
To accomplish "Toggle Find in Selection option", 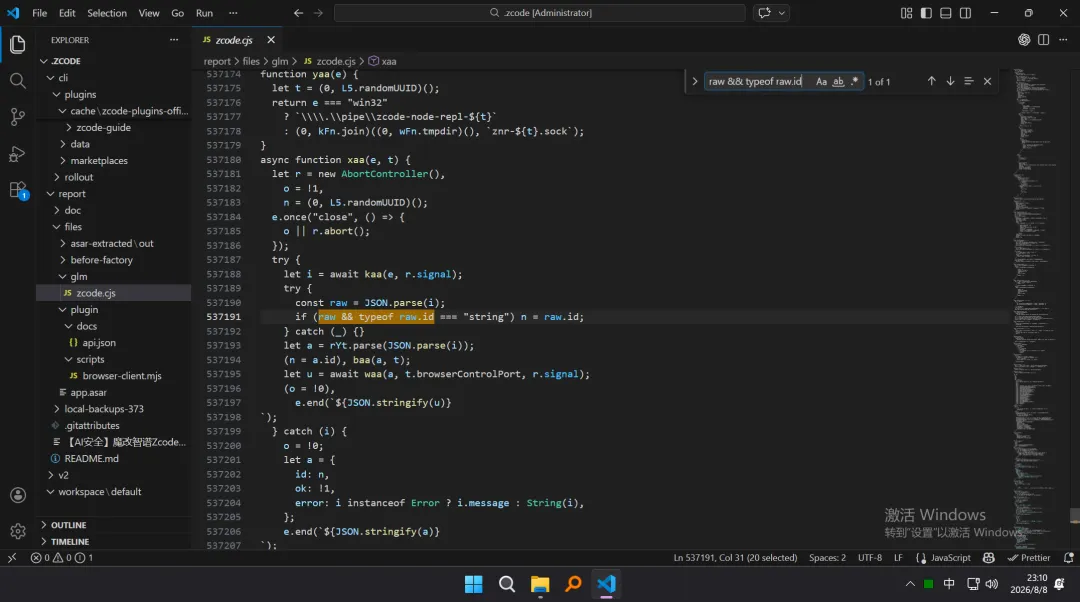I will 968,81.
